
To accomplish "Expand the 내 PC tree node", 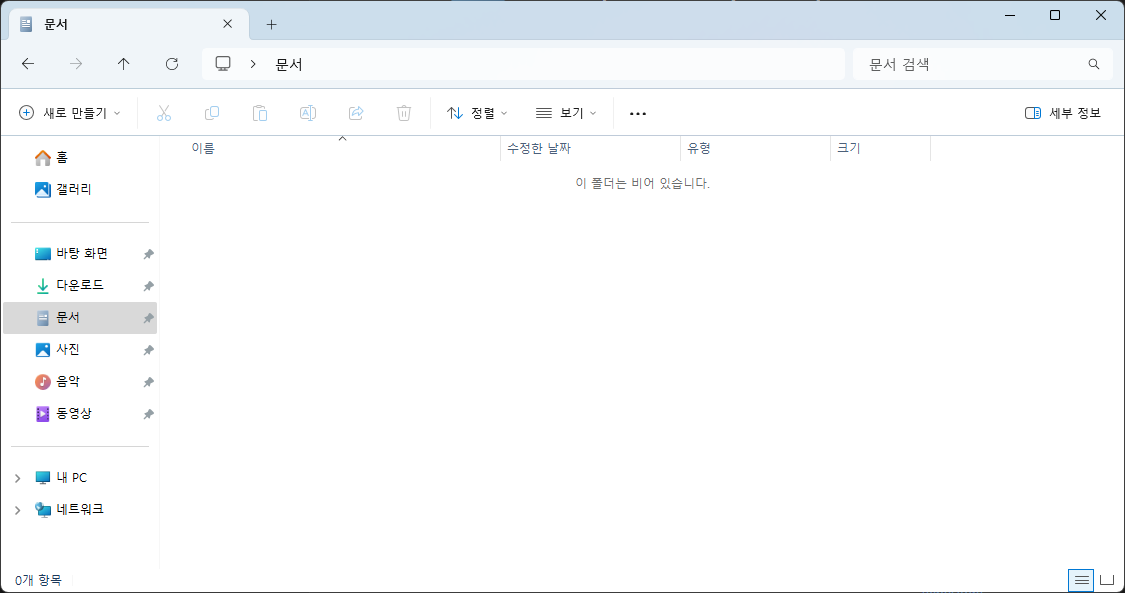I will tap(18, 478).
